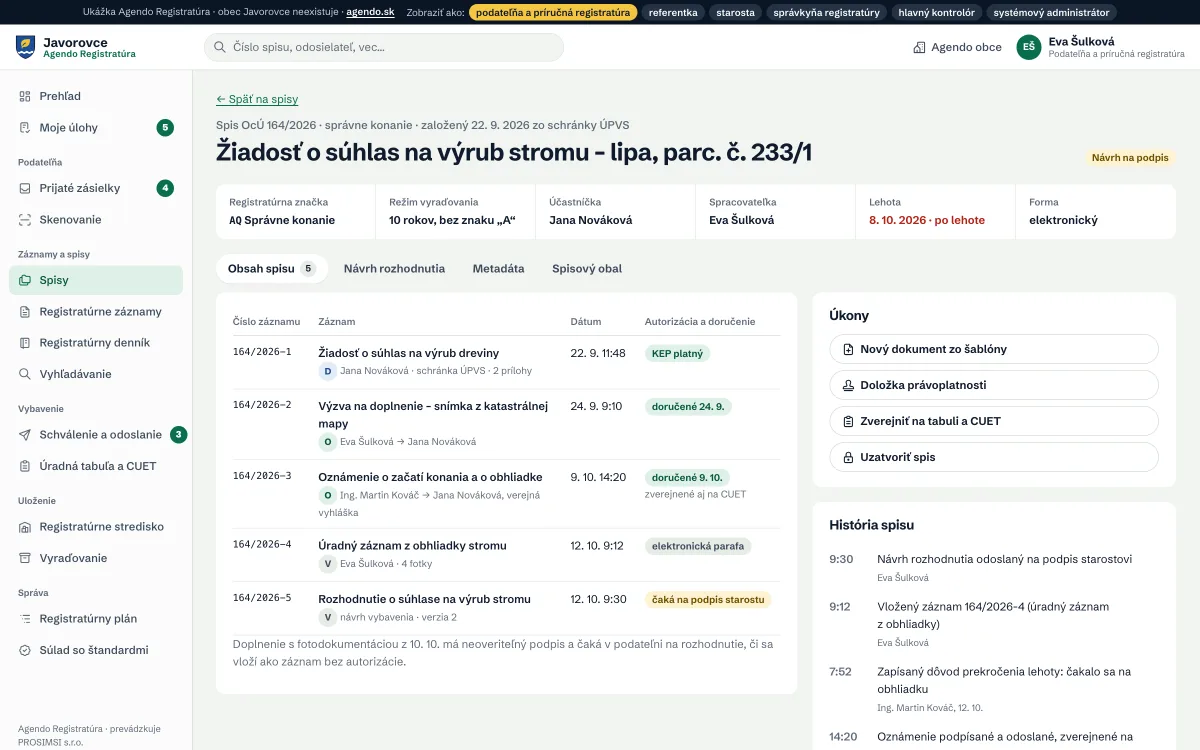This screenshot has width=1200, height=750.
Task: Click the count badge on Obsah spisu tab
Action: [308, 268]
